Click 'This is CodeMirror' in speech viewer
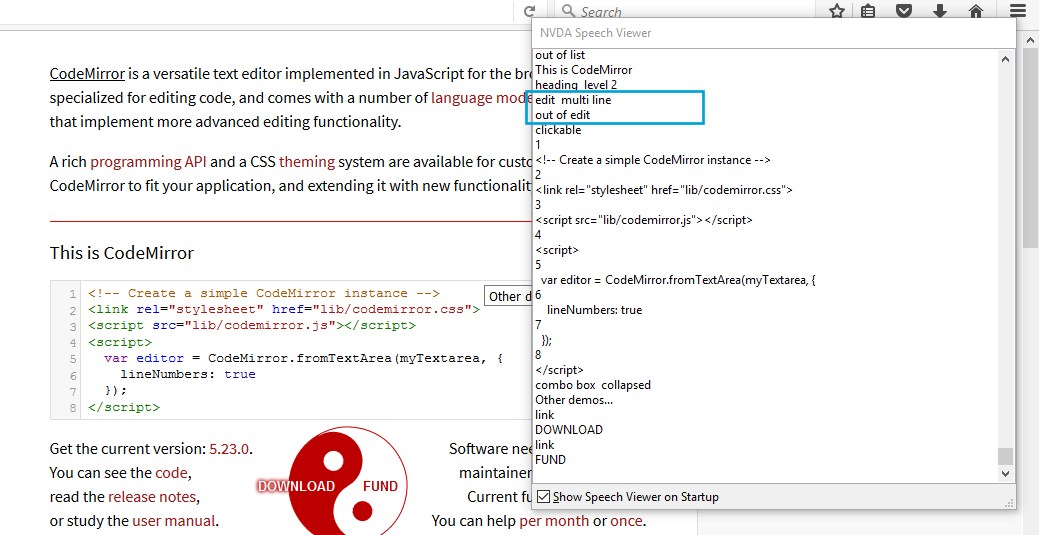This screenshot has width=1039, height=535. click(x=584, y=70)
